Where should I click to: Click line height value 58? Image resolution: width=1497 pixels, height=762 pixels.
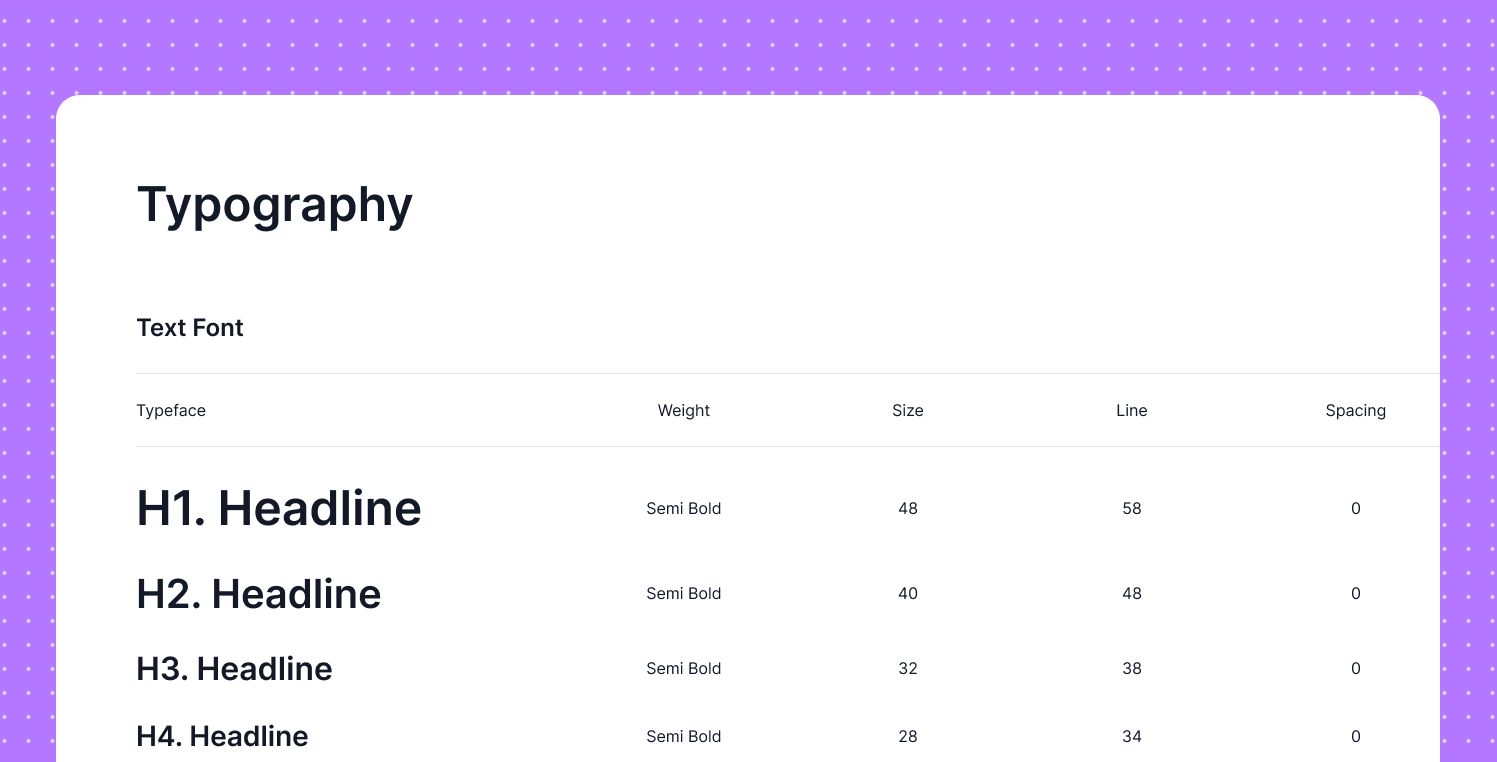point(1132,508)
